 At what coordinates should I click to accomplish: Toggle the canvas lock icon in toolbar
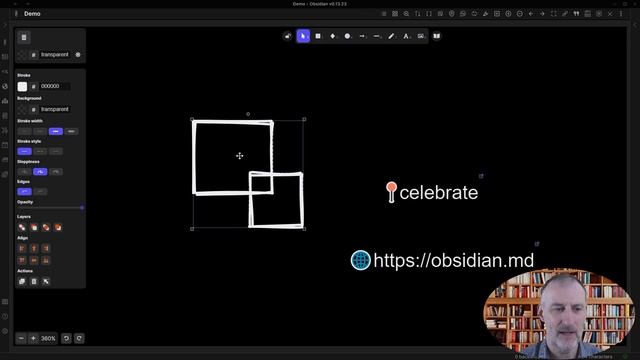point(288,36)
